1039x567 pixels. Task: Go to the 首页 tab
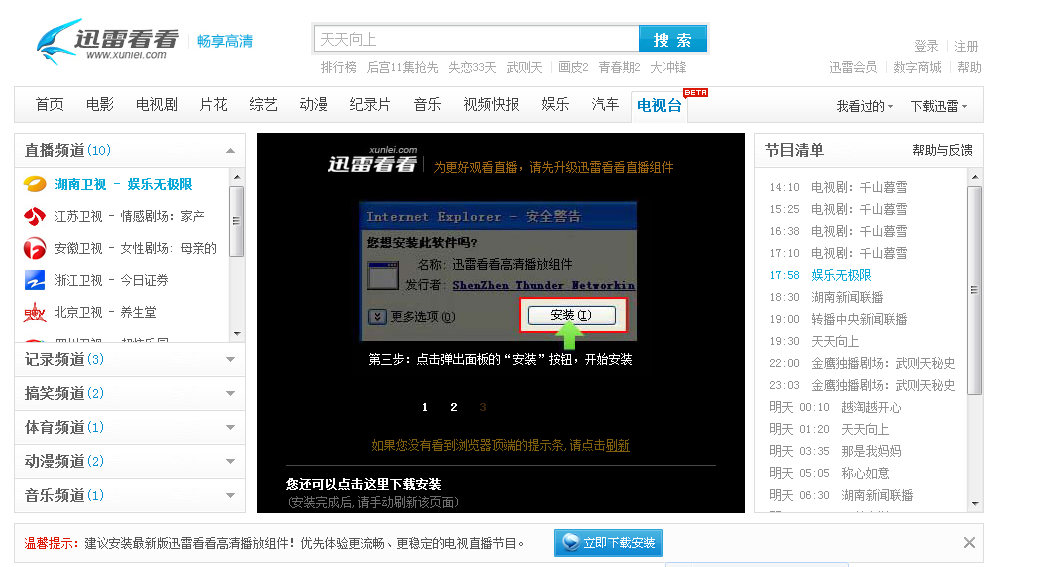tap(50, 105)
